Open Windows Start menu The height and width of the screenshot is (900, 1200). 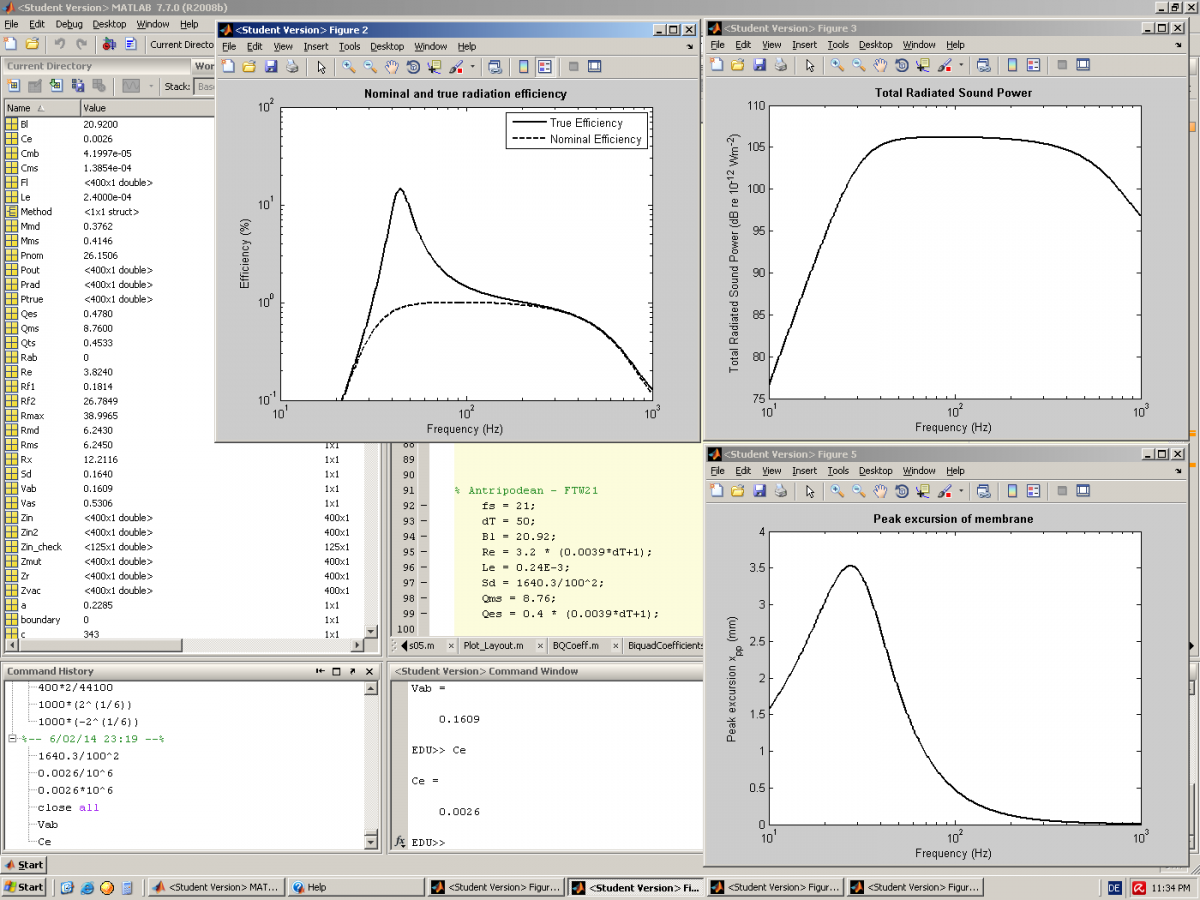[25, 887]
